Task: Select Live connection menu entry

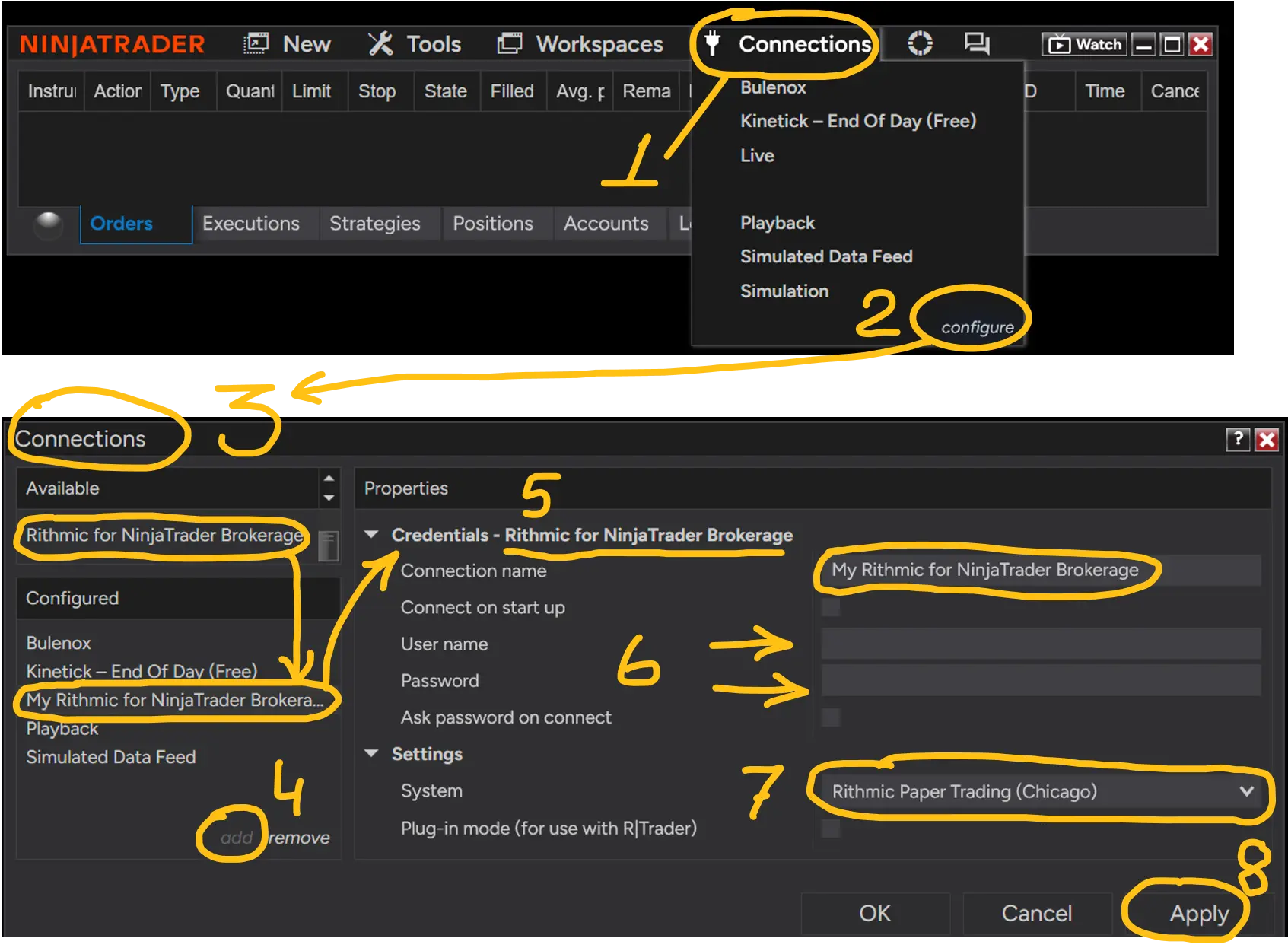Action: click(757, 155)
